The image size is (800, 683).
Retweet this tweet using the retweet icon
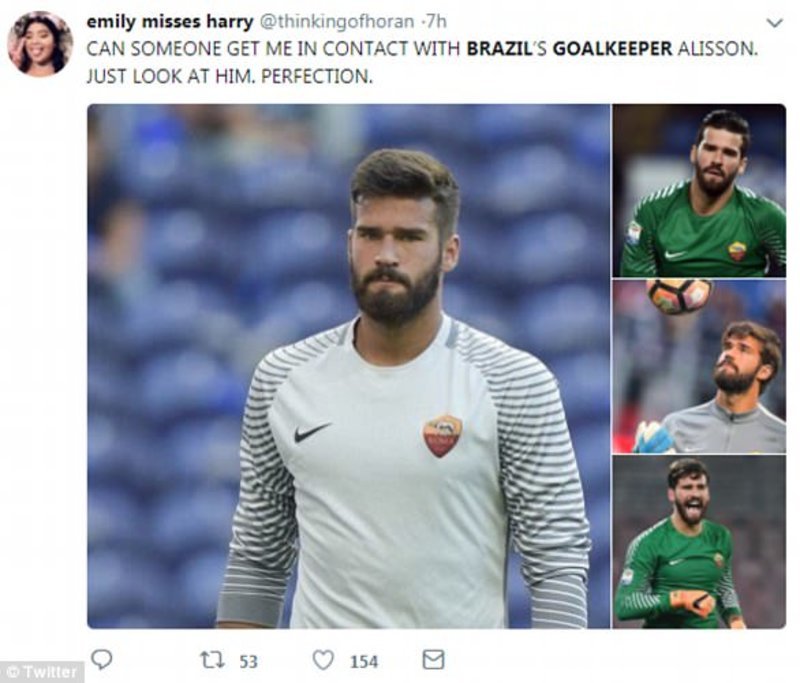pos(212,660)
